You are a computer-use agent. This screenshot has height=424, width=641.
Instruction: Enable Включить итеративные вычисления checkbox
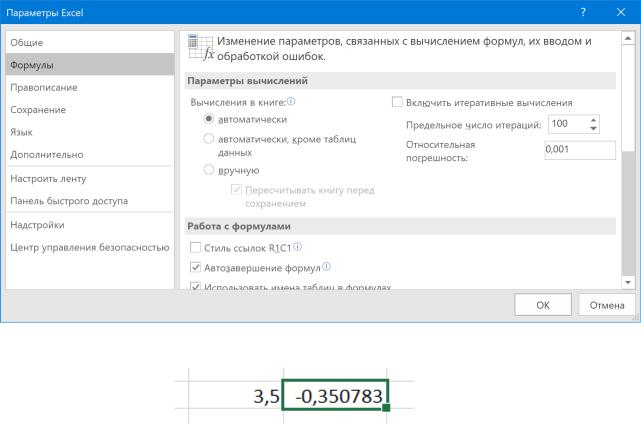click(x=397, y=102)
